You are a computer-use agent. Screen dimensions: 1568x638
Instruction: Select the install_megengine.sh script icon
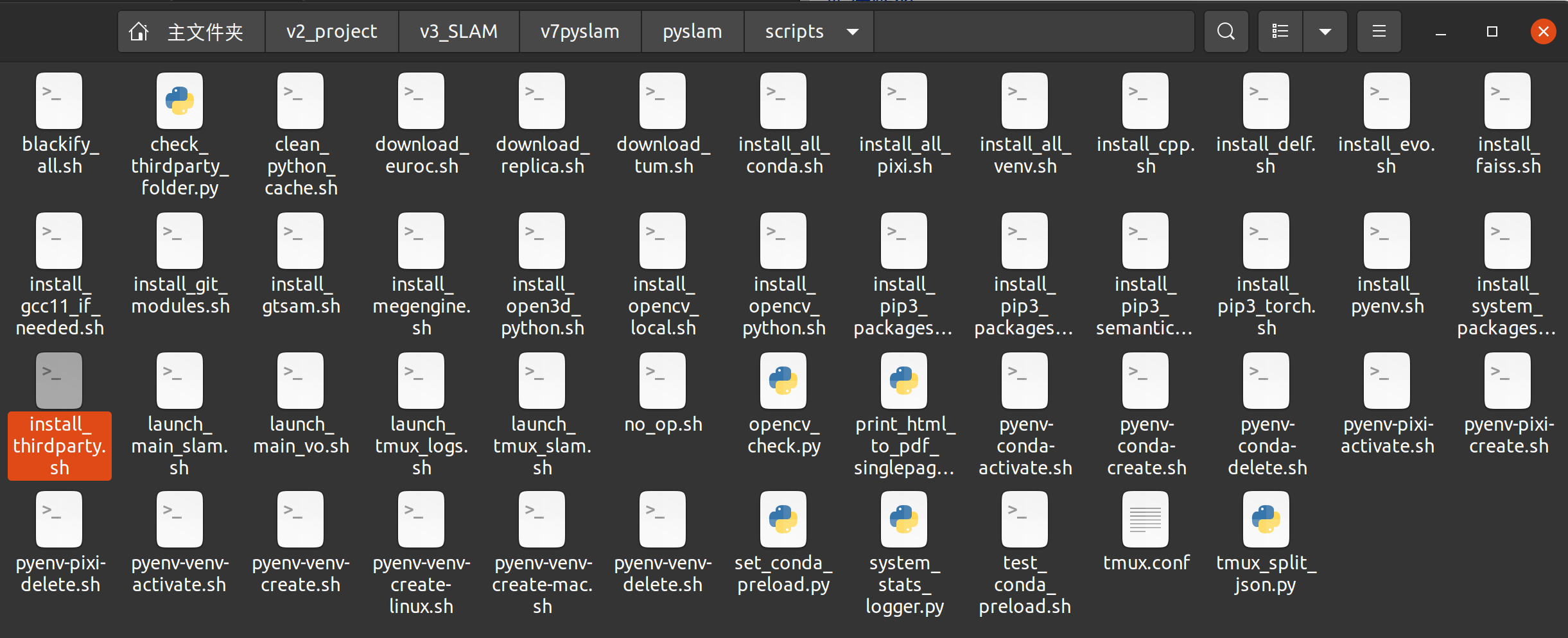[421, 241]
